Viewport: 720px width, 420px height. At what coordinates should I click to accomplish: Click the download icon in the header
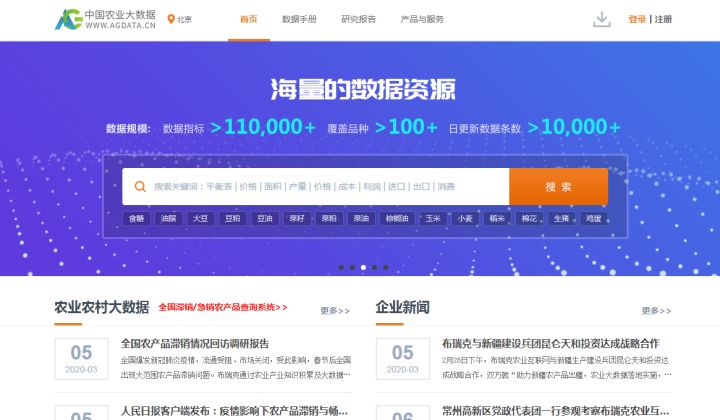[x=602, y=19]
